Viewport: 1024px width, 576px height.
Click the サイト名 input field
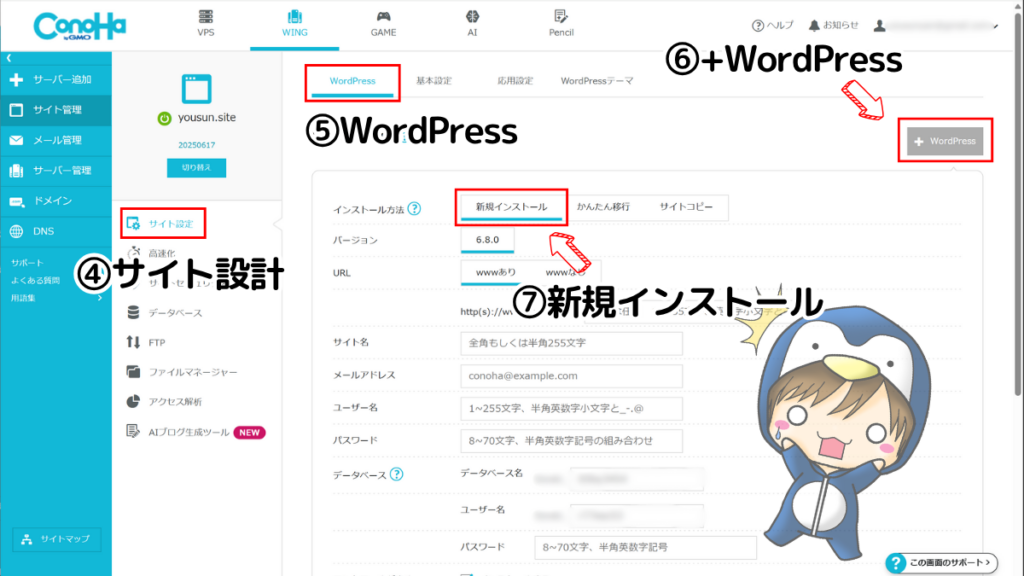[571, 343]
